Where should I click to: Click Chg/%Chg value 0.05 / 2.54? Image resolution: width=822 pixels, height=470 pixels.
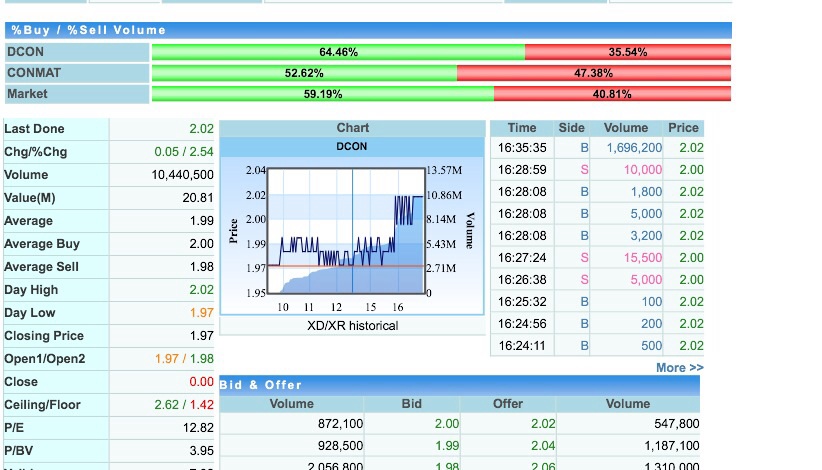coord(183,152)
